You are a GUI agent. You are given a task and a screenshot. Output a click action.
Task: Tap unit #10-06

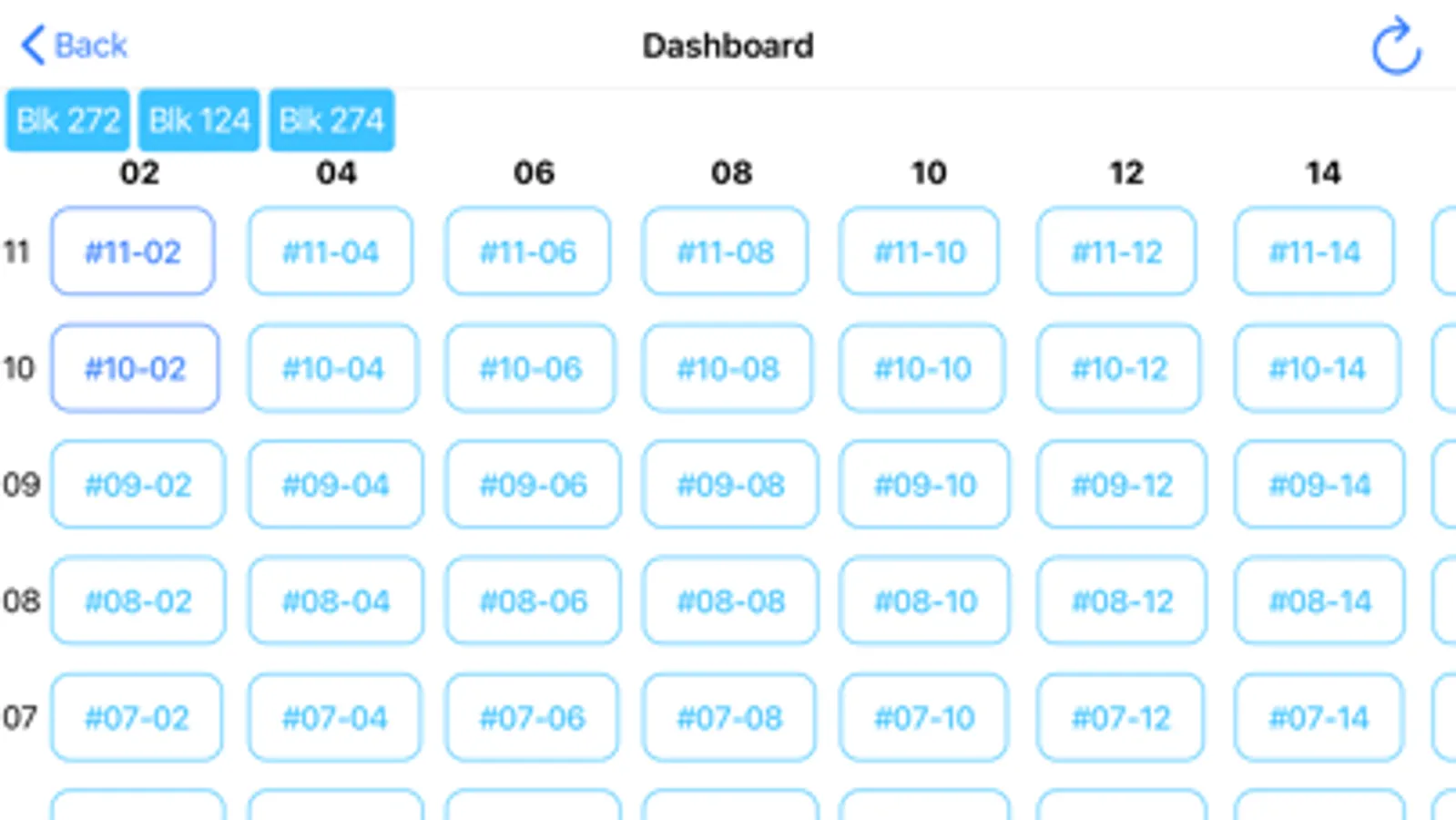coord(530,368)
